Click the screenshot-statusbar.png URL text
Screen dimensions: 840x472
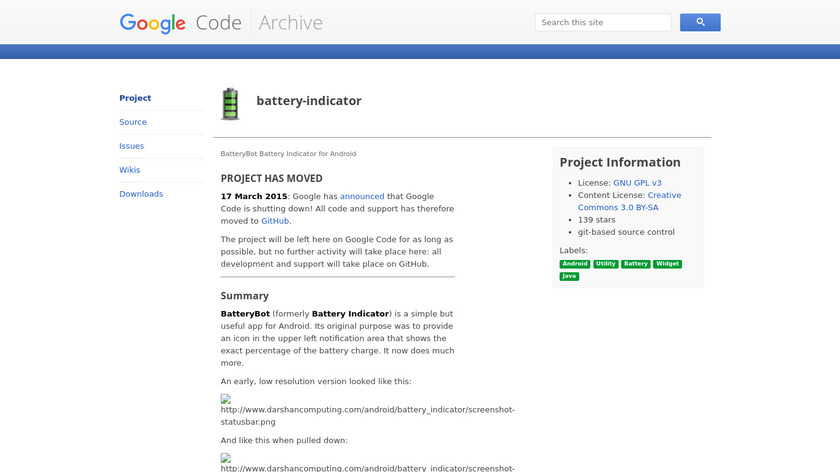pos(368,416)
